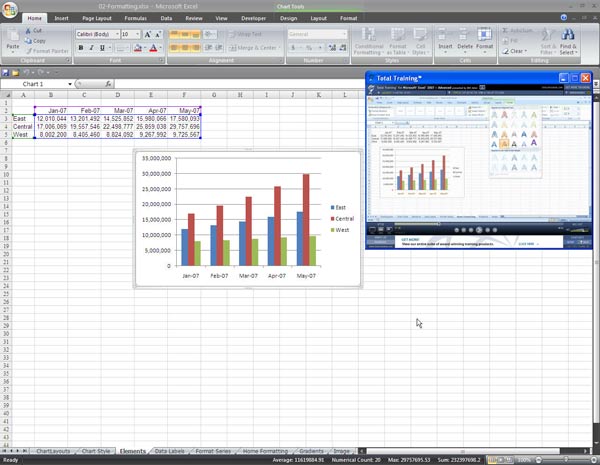Open the Calibri font name dropdown

coord(114,33)
